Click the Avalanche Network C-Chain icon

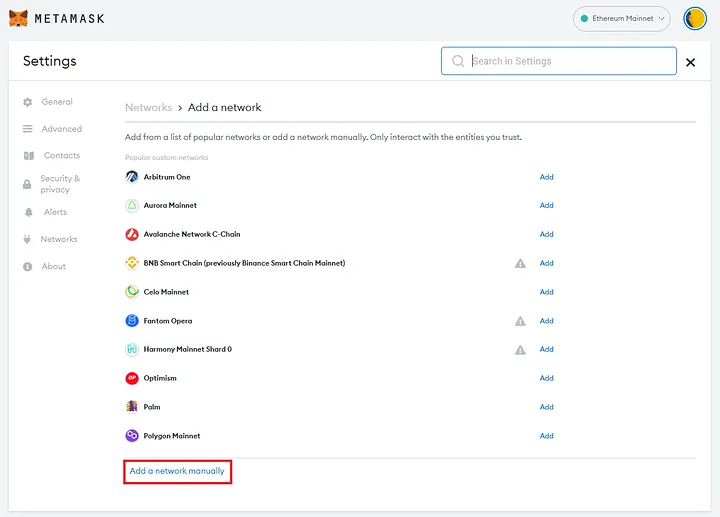(132, 234)
